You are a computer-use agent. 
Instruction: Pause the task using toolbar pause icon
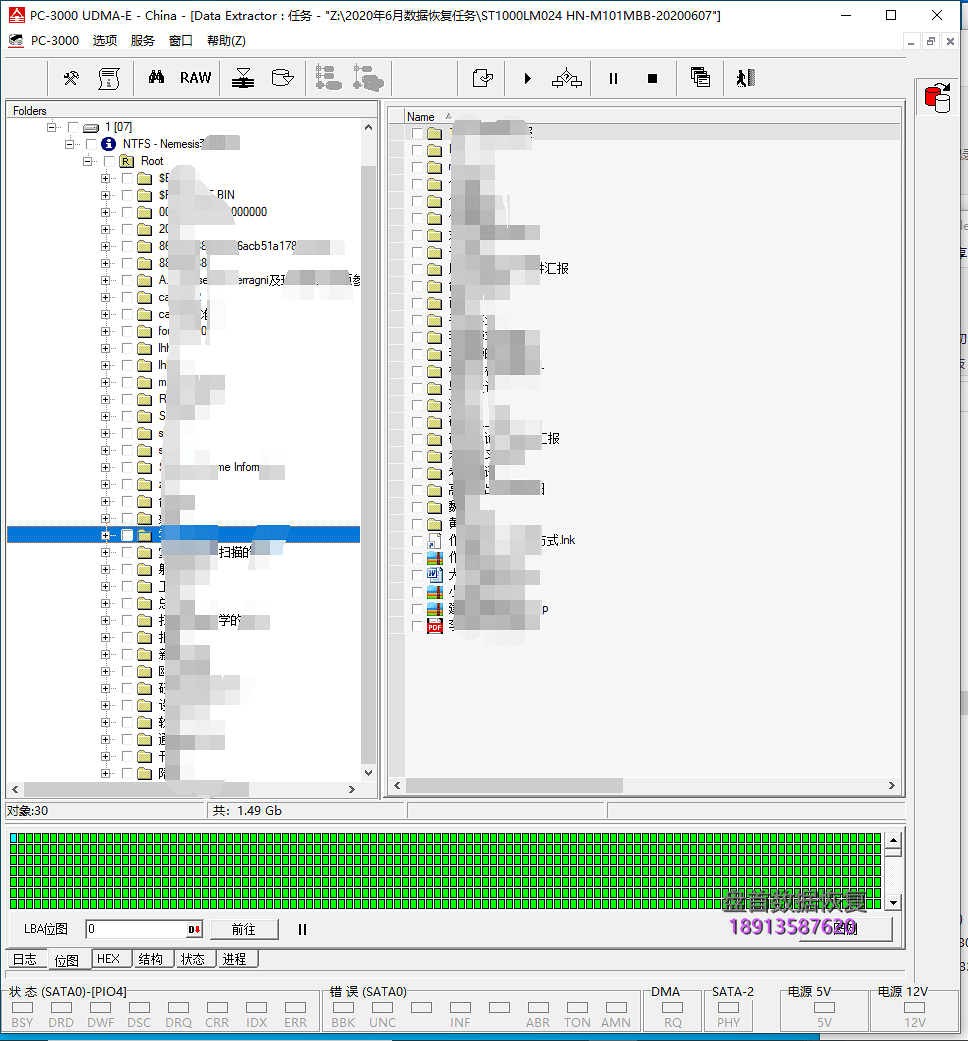click(613, 78)
